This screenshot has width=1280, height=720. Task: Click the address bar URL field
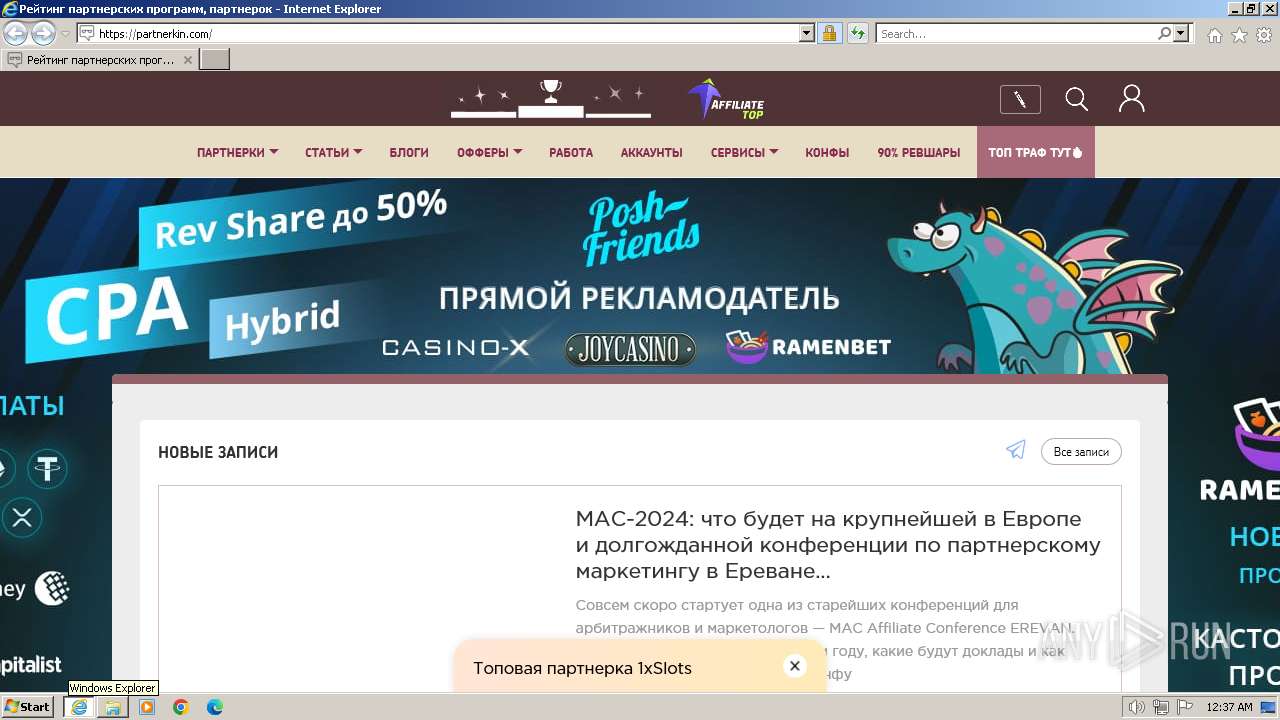coord(448,33)
